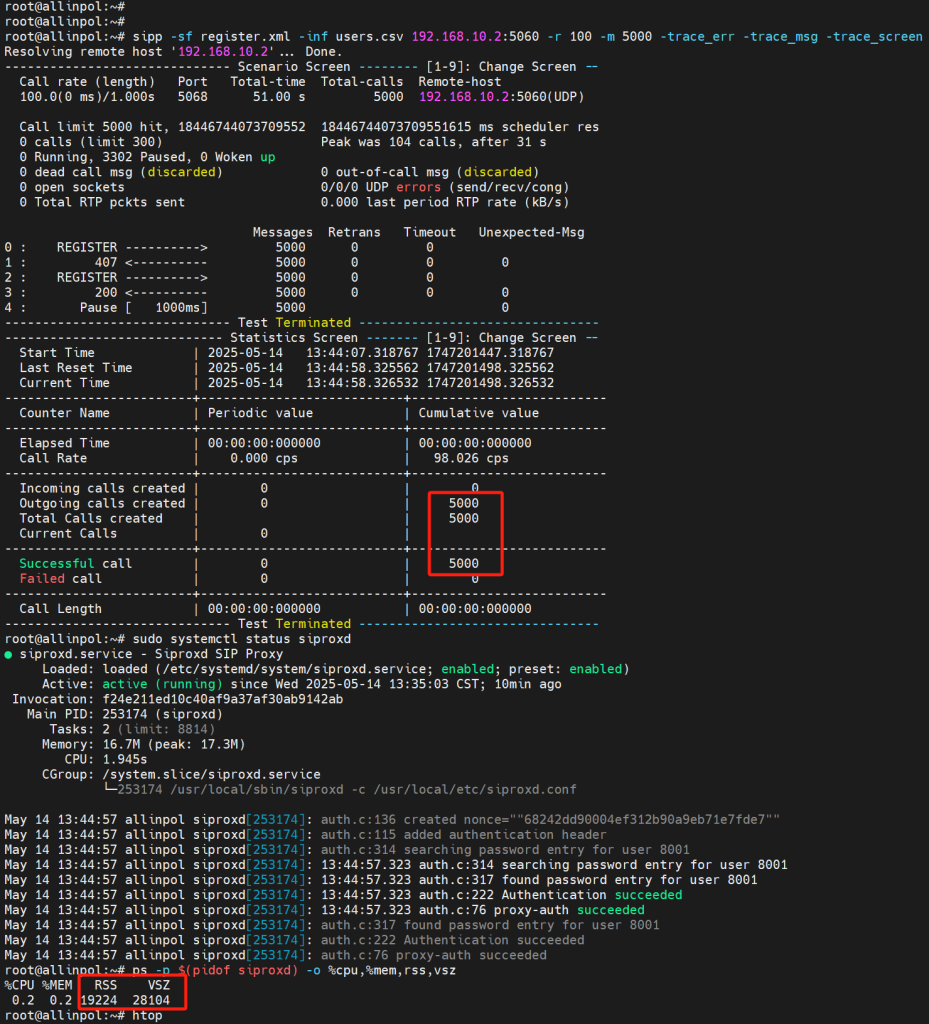Click the 'Total-time' column header
The height and width of the screenshot is (1024, 929).
point(268,82)
